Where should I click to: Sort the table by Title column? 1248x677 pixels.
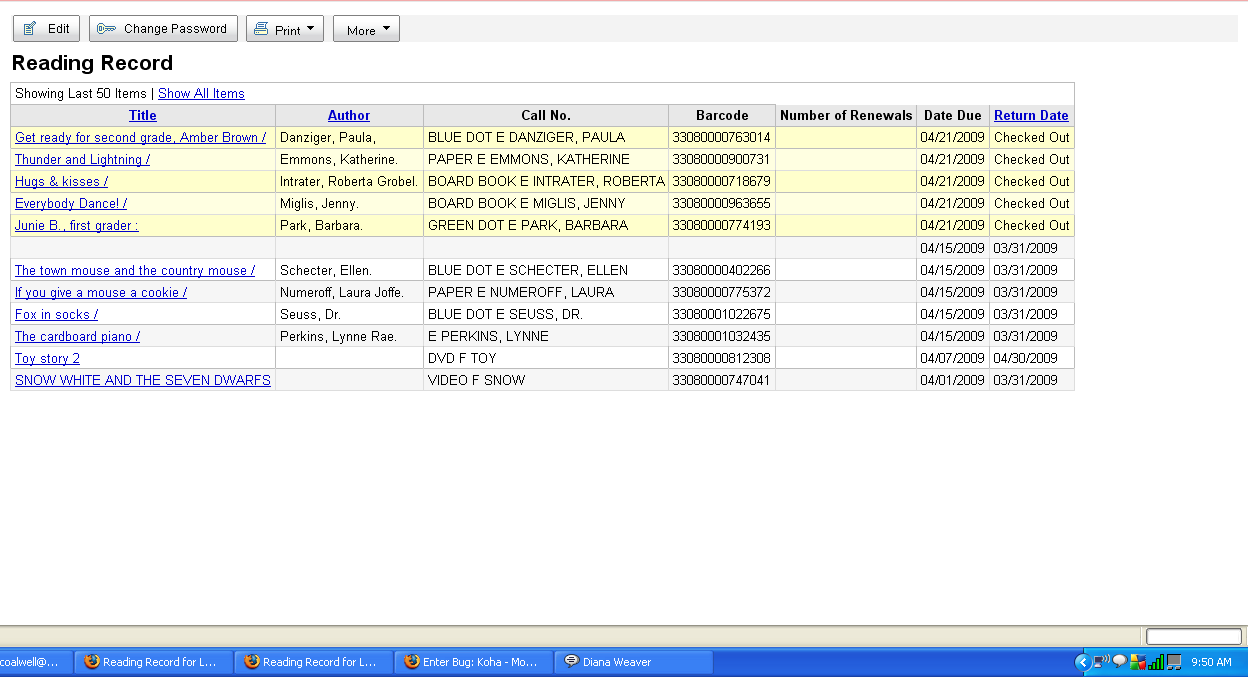coord(143,116)
